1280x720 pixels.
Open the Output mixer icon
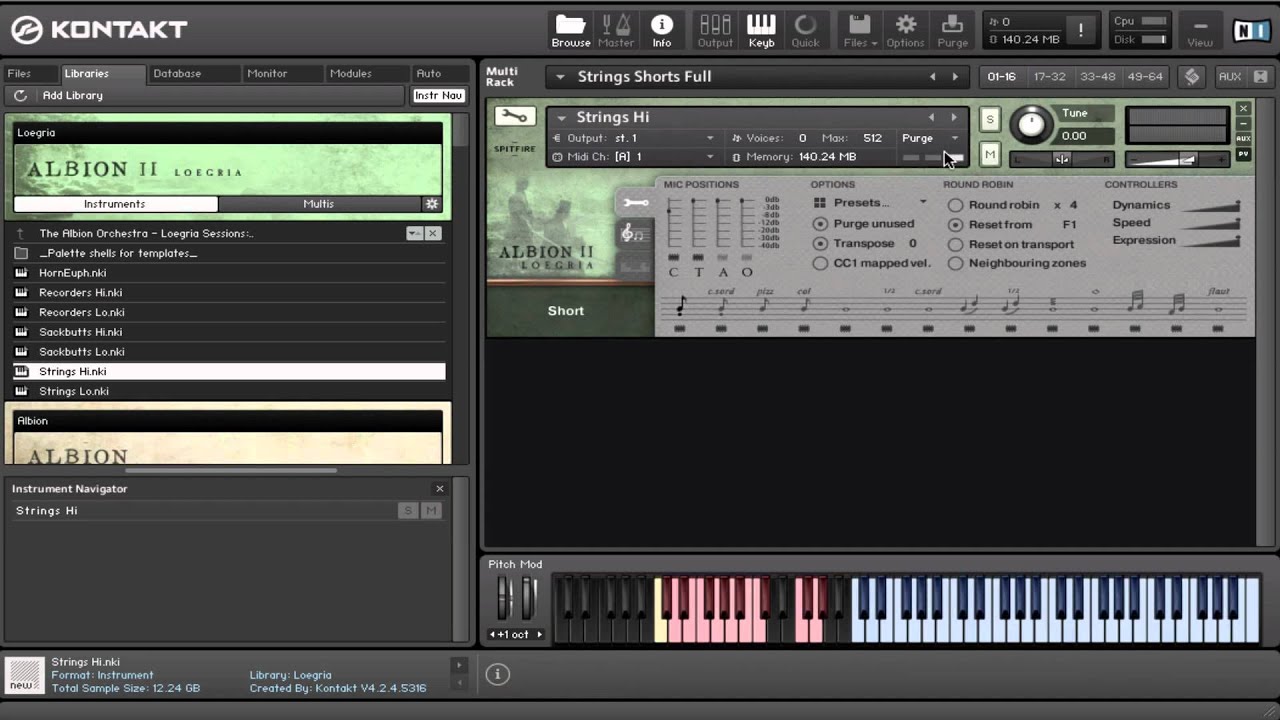715,30
